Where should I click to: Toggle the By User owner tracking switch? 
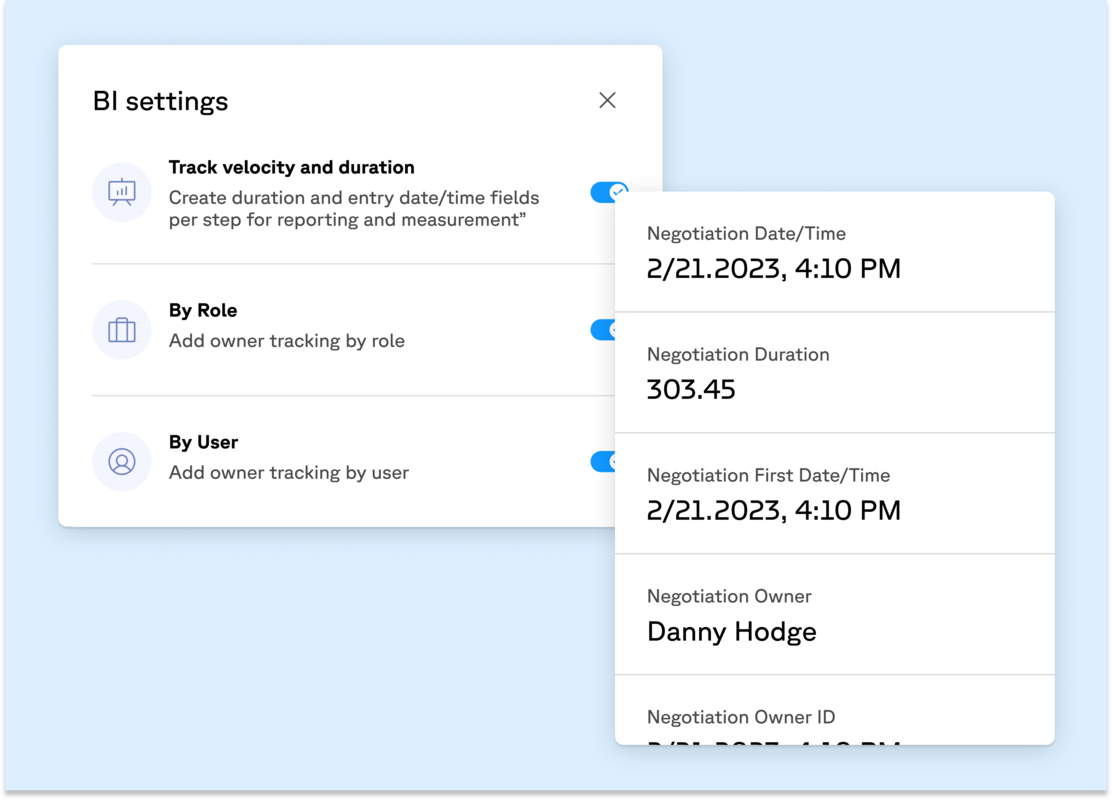(602, 461)
